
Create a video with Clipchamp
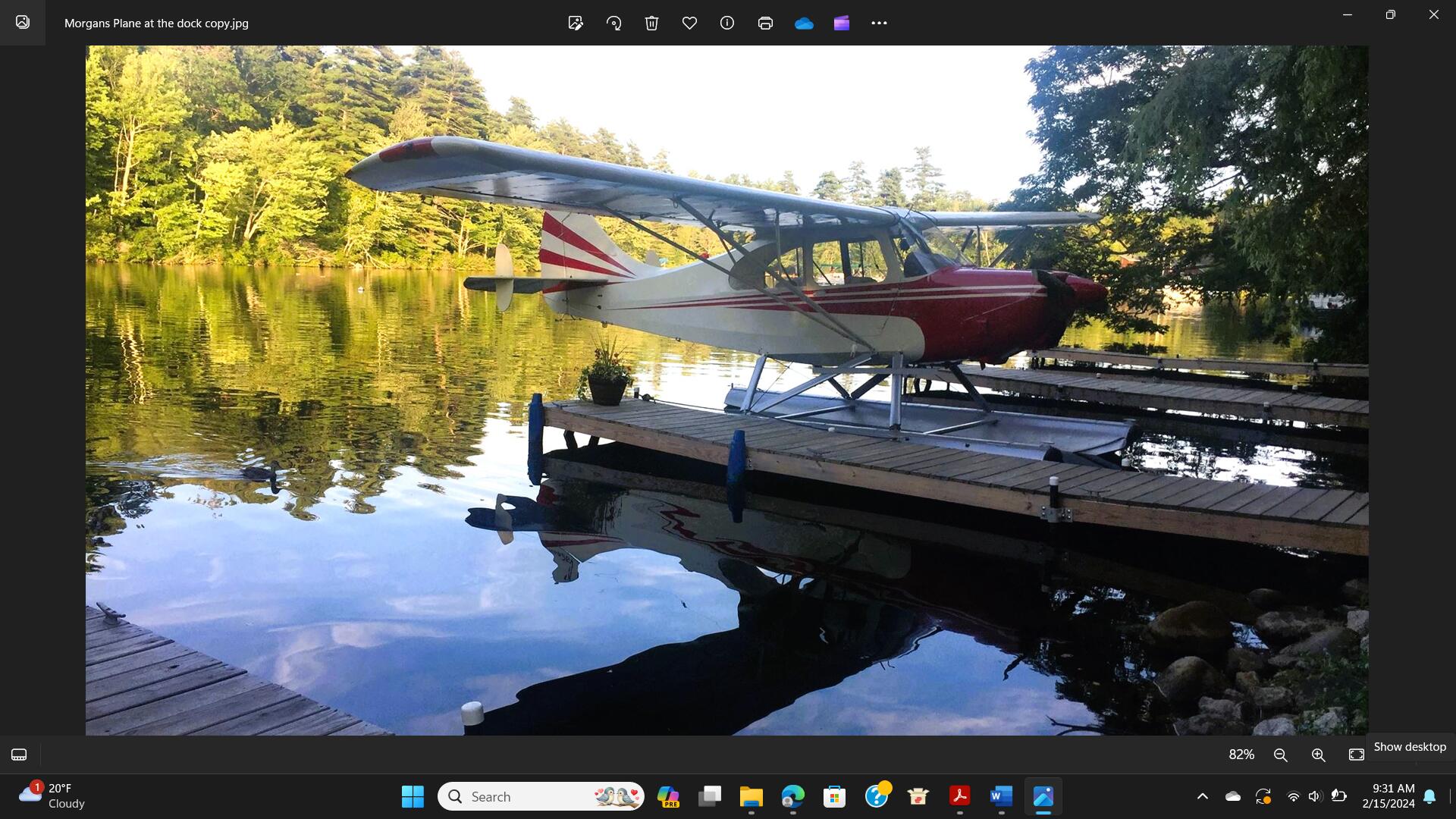842,23
